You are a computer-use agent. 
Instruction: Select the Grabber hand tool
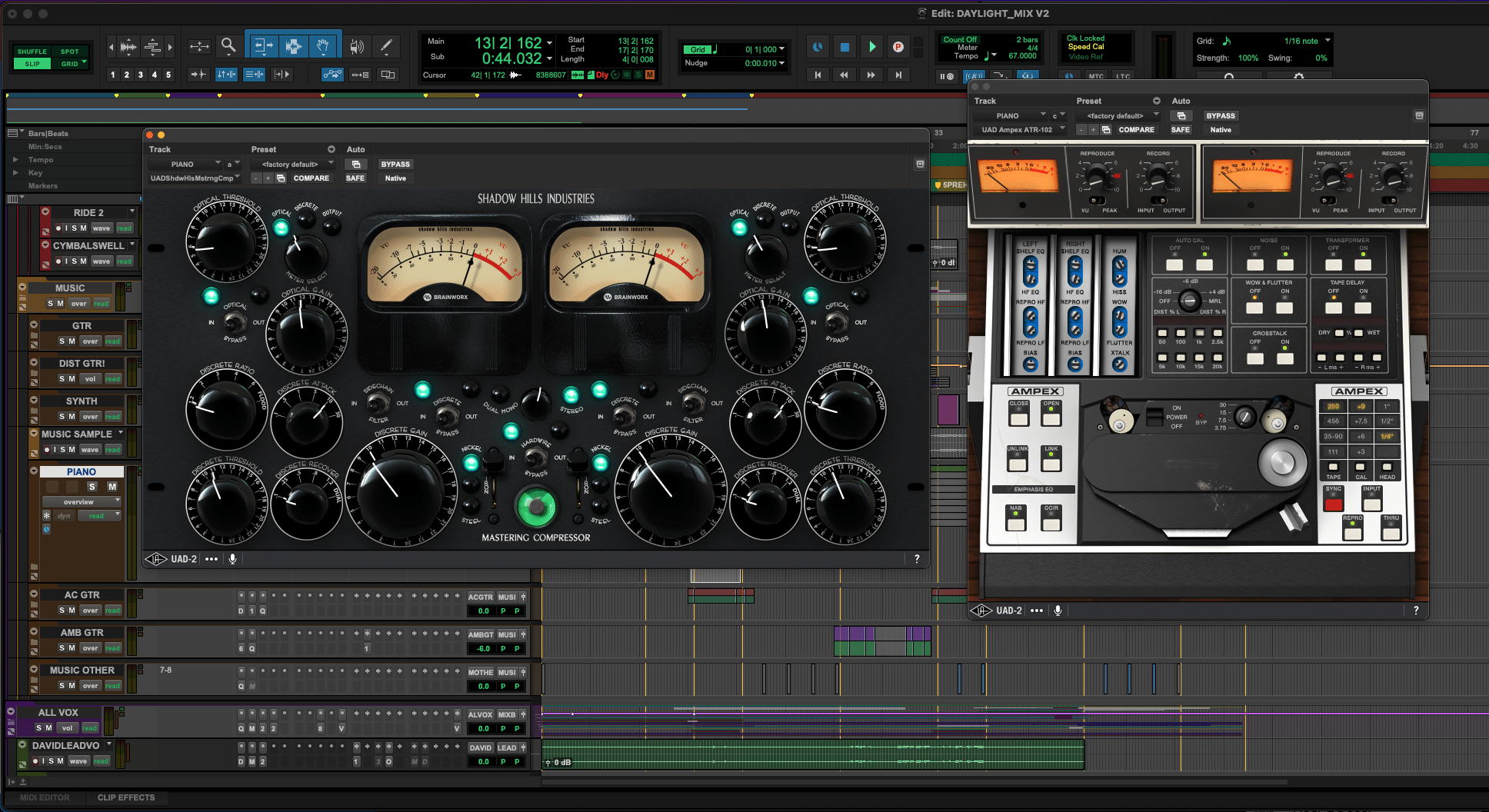[x=323, y=46]
